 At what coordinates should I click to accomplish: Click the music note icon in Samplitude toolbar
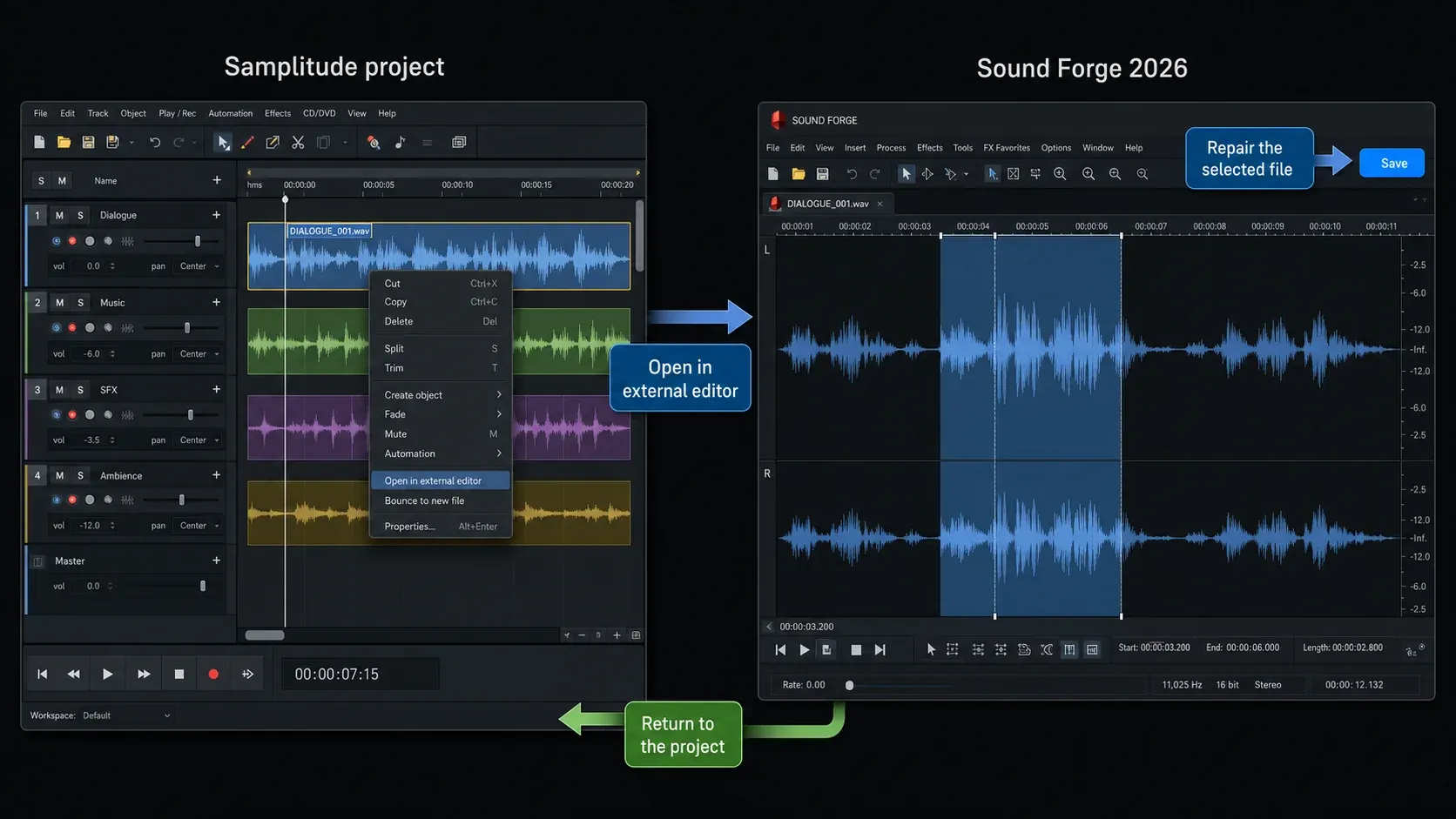(401, 142)
